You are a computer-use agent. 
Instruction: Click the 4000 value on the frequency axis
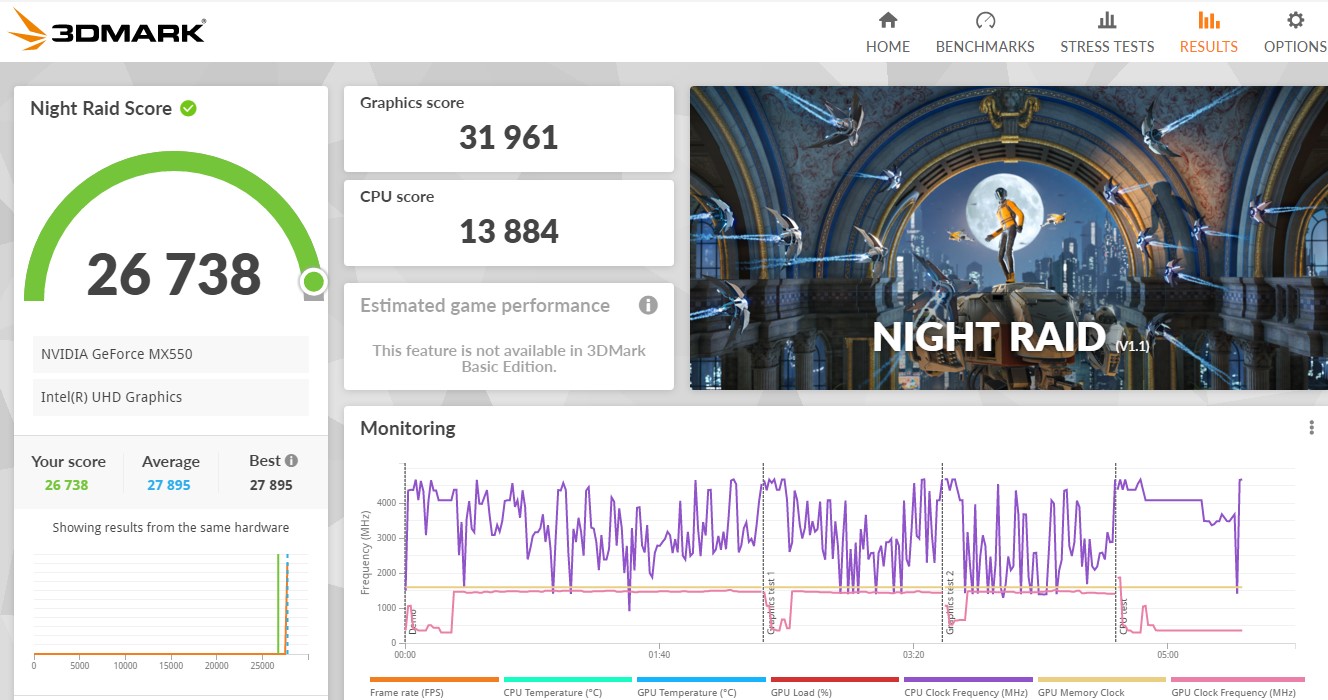coord(386,503)
